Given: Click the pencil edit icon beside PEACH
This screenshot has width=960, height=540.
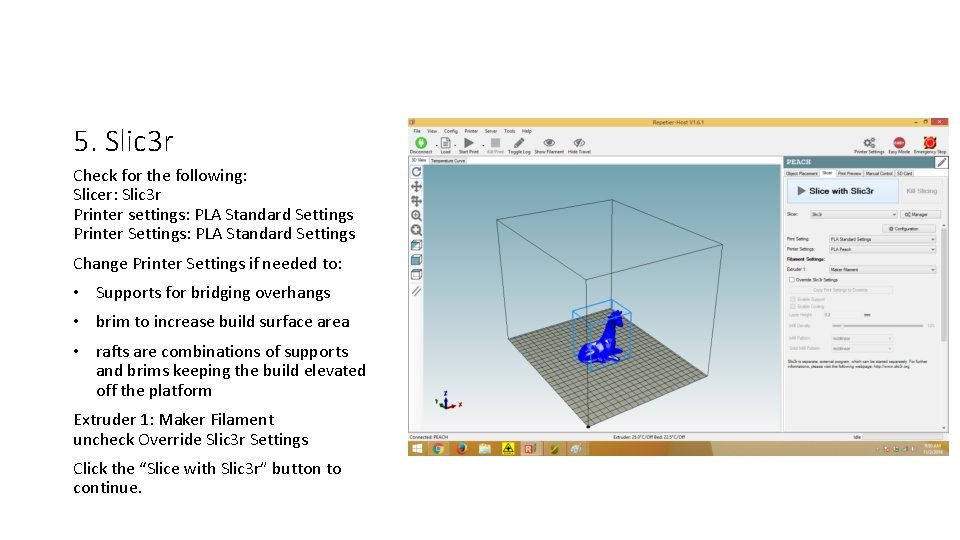Looking at the screenshot, I should pyautogui.click(x=942, y=162).
